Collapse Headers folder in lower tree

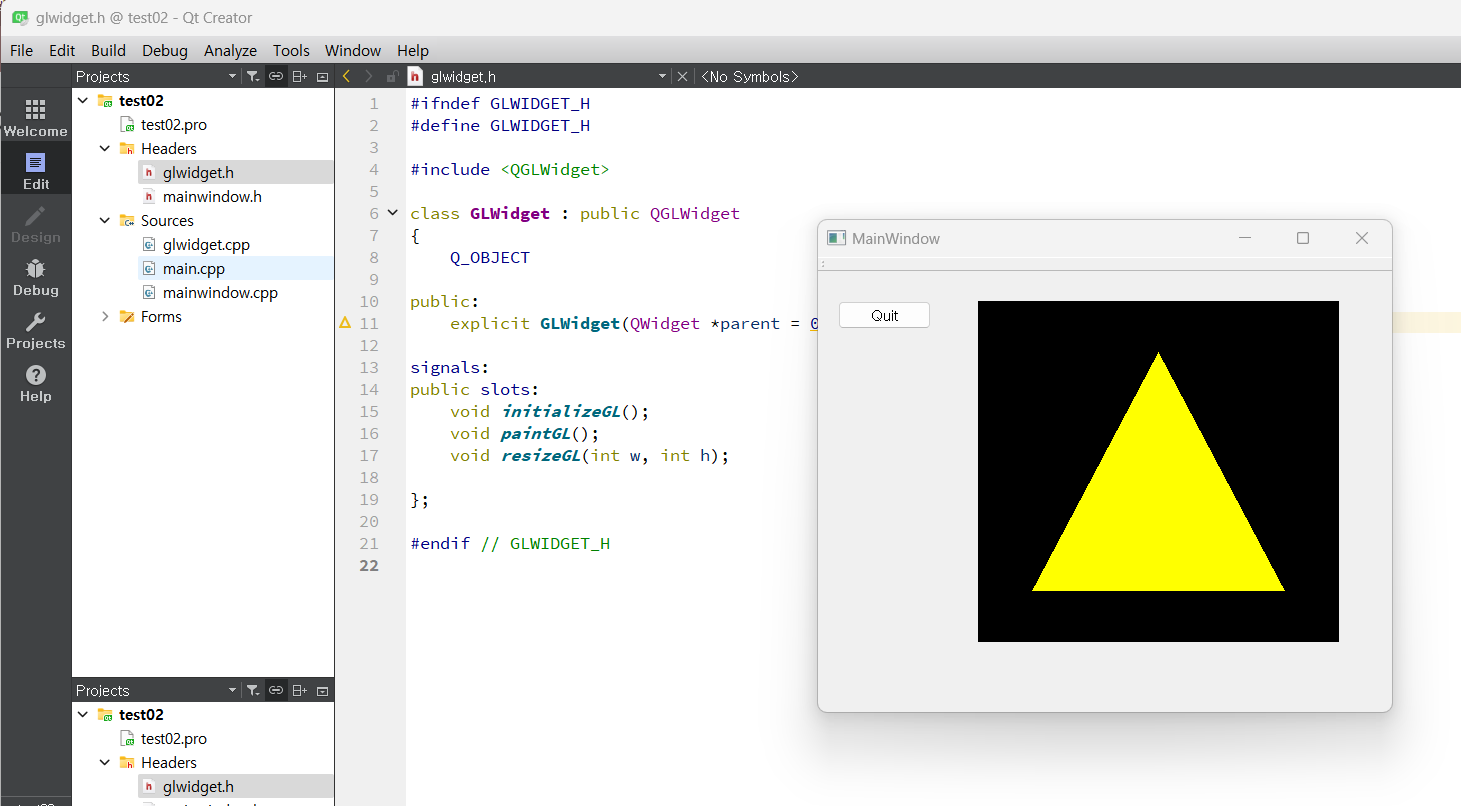(x=105, y=762)
